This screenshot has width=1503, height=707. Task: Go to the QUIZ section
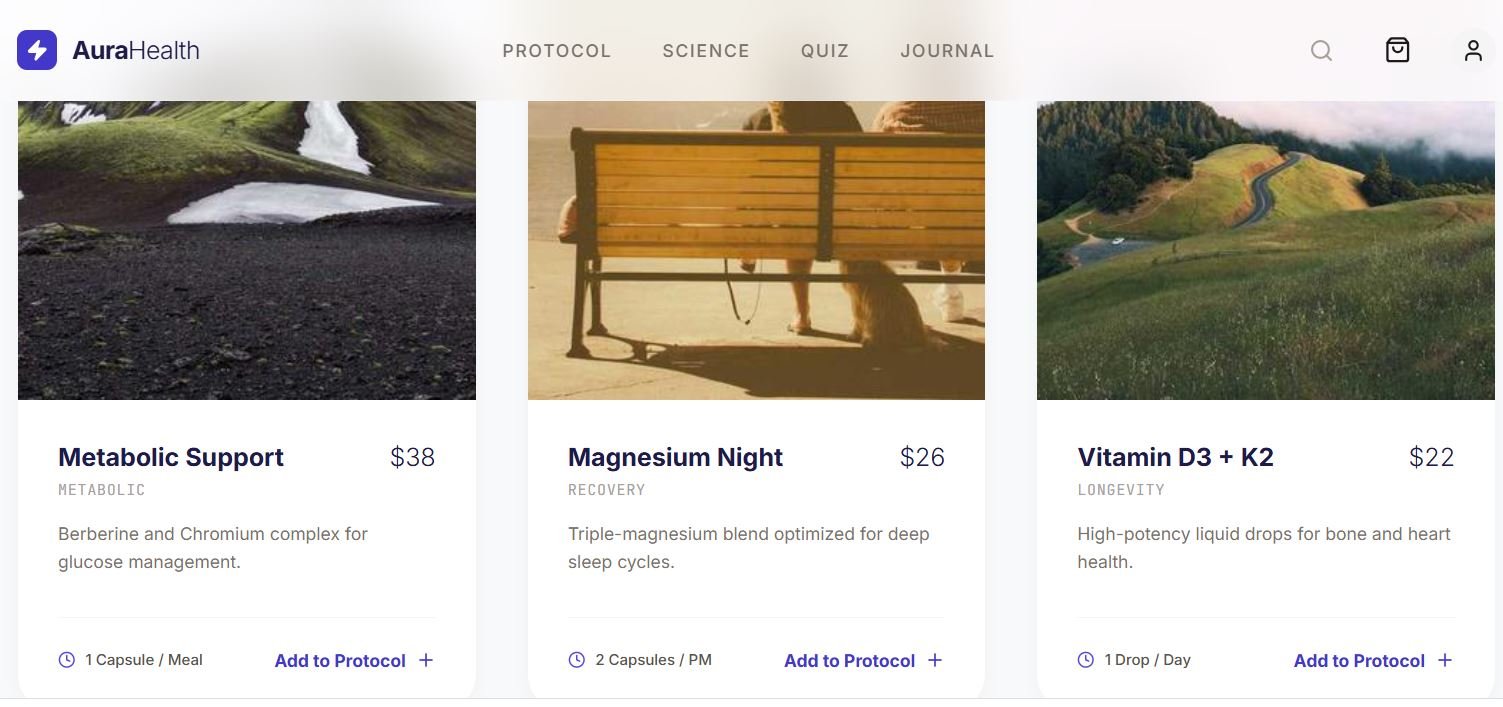(x=824, y=50)
